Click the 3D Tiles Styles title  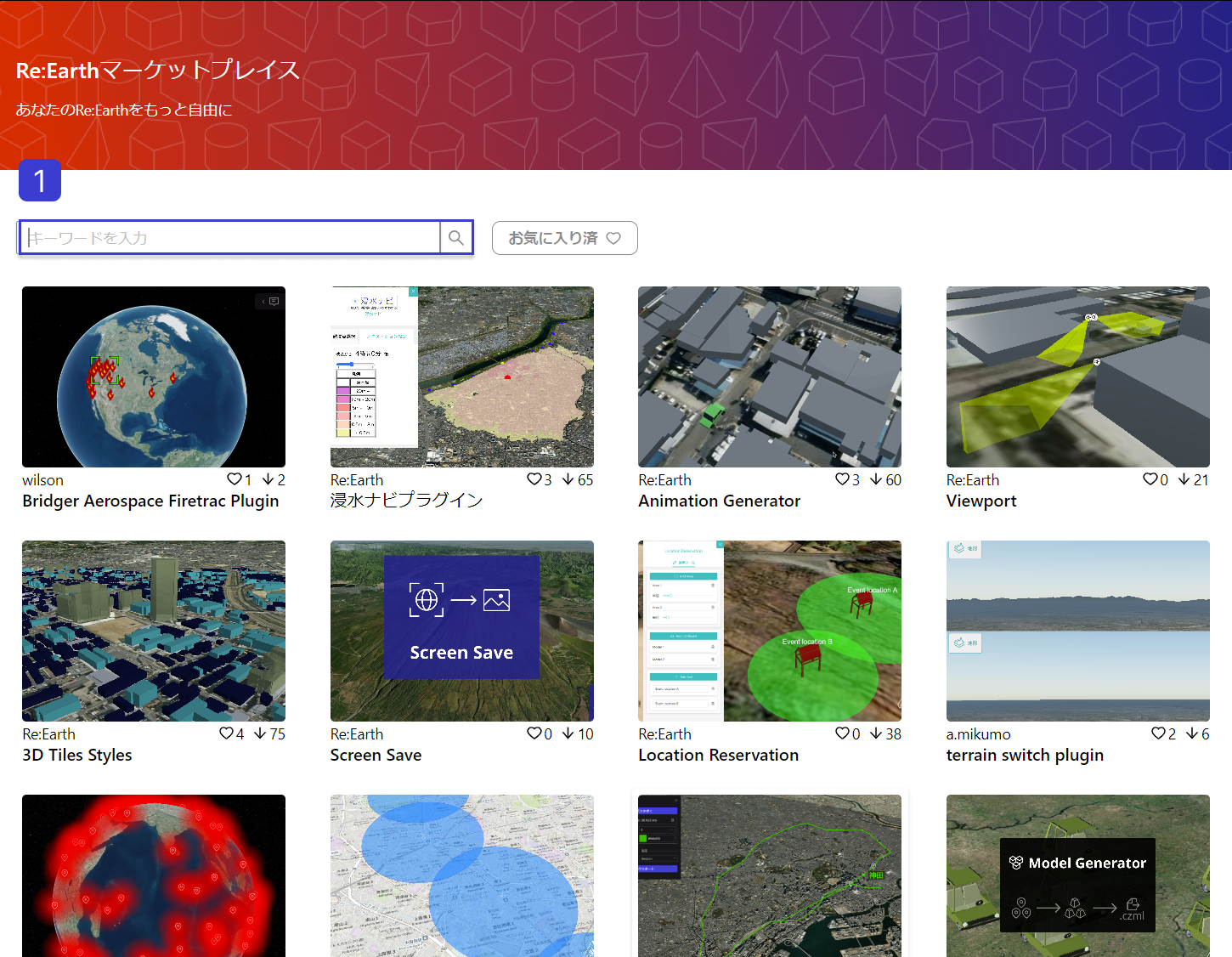[x=77, y=755]
